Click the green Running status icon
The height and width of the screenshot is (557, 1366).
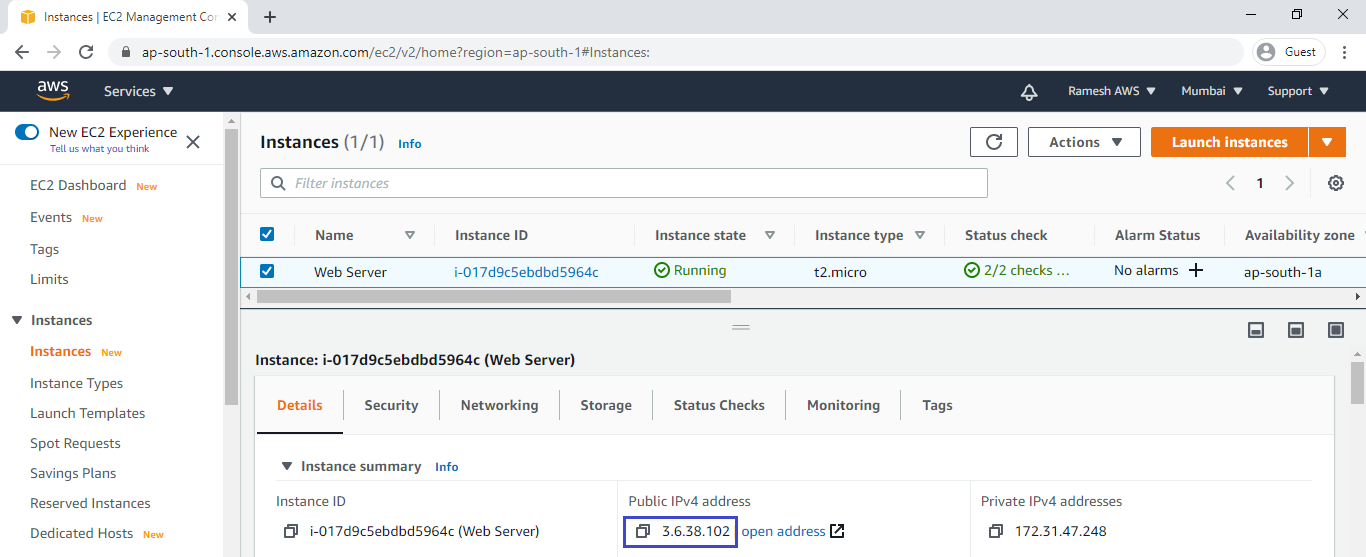point(662,270)
